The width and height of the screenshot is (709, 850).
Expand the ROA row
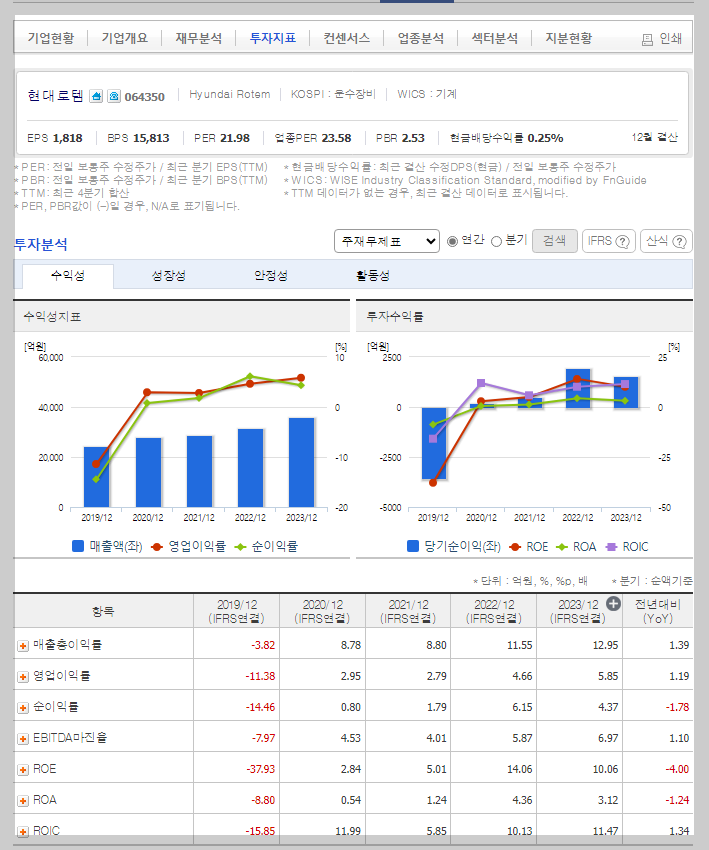23,800
